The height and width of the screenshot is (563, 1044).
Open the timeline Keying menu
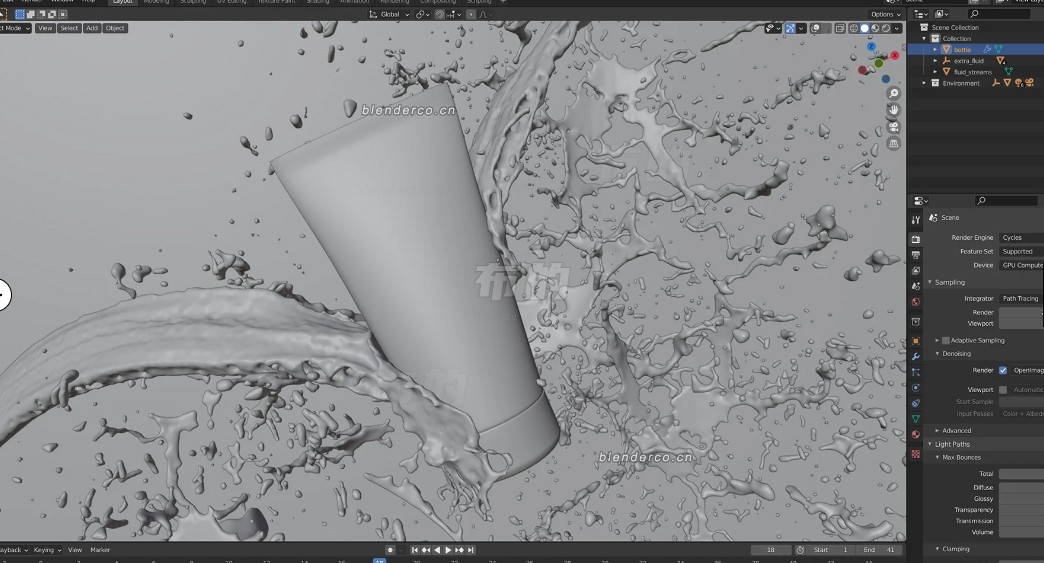tap(47, 550)
